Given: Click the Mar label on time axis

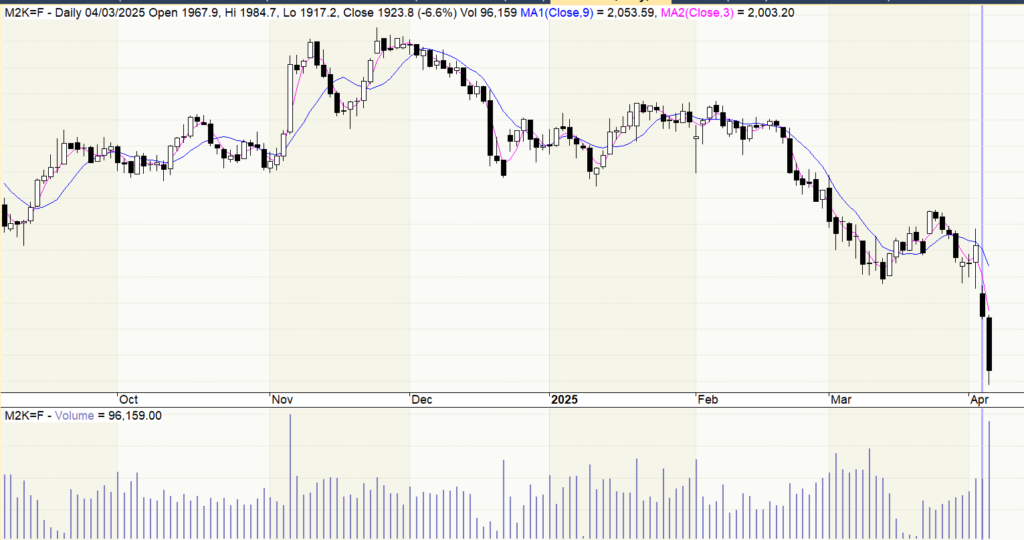Looking at the screenshot, I should pyautogui.click(x=841, y=400).
